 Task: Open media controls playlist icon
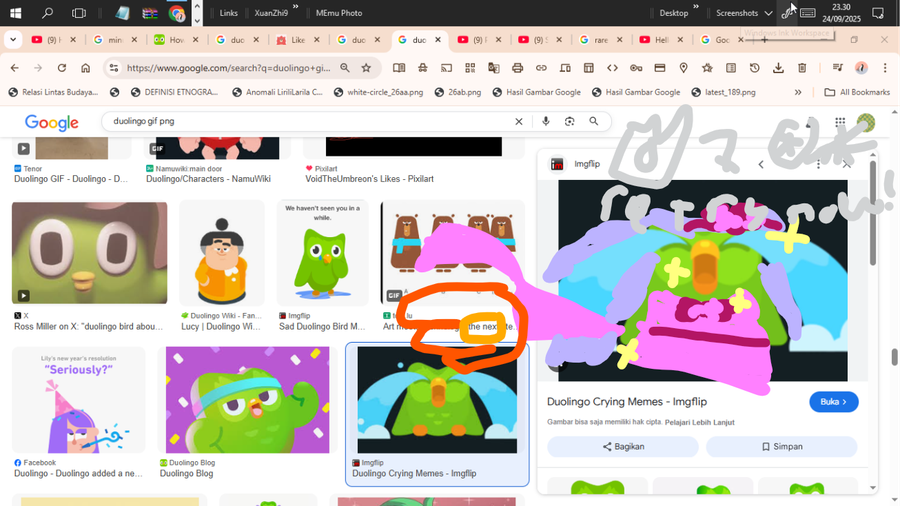tap(838, 68)
